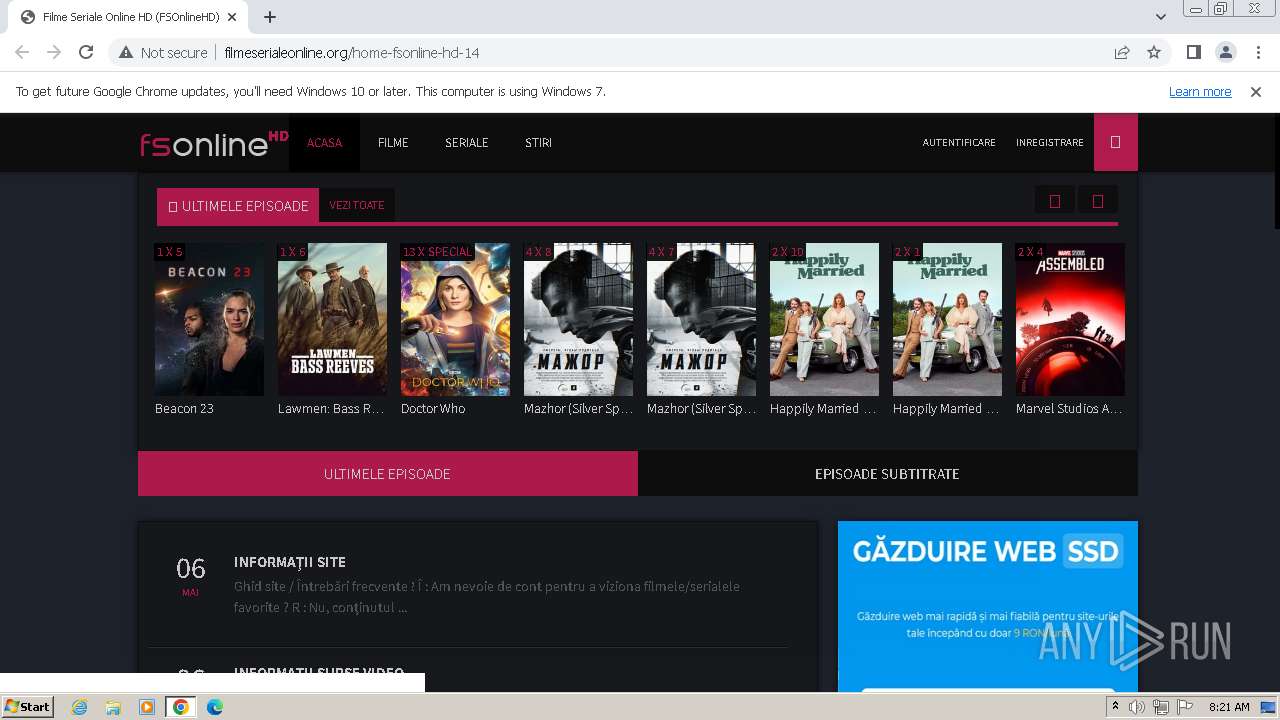Screen dimensions: 1280x720
Task: Open AUTENTIFICARE login link
Action: pyautogui.click(x=959, y=143)
